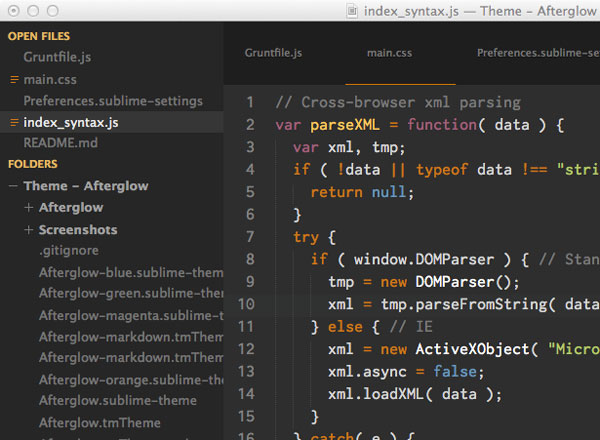Expand the Afterglow subfolder
This screenshot has width=600, height=440.
[28, 207]
